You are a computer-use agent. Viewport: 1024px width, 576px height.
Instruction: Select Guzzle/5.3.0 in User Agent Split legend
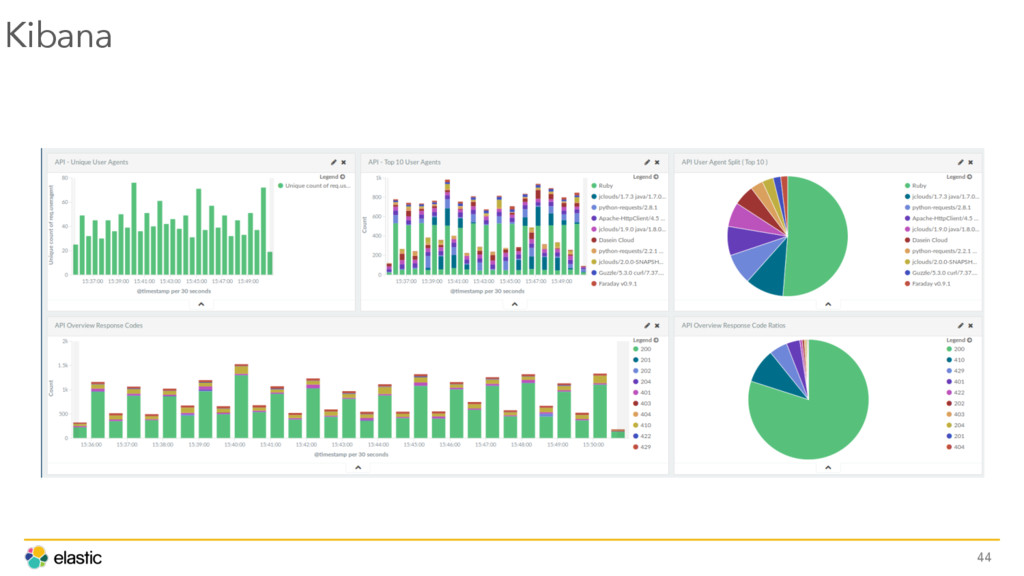coord(942,273)
